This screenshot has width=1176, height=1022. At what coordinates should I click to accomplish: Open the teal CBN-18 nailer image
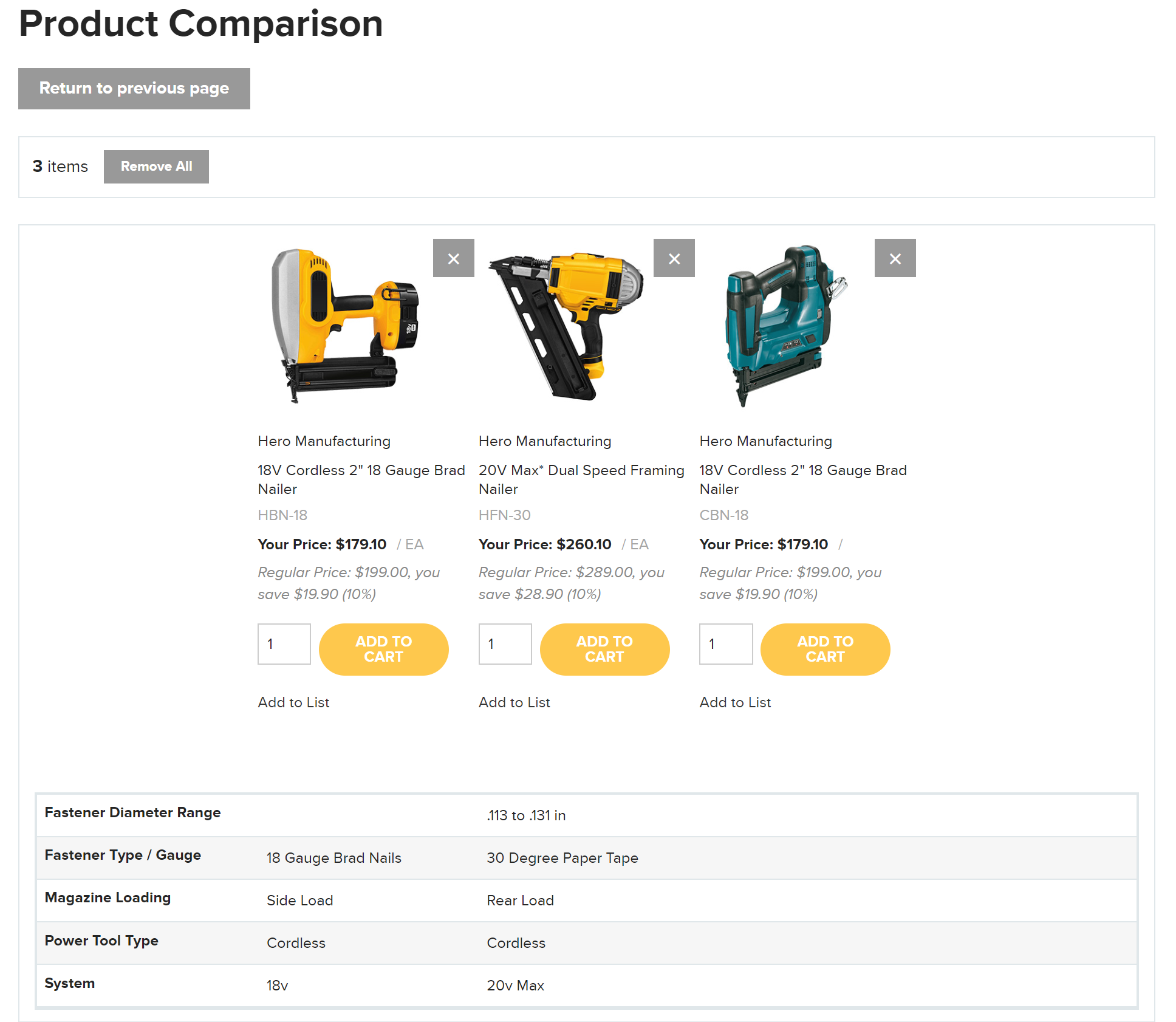click(786, 325)
